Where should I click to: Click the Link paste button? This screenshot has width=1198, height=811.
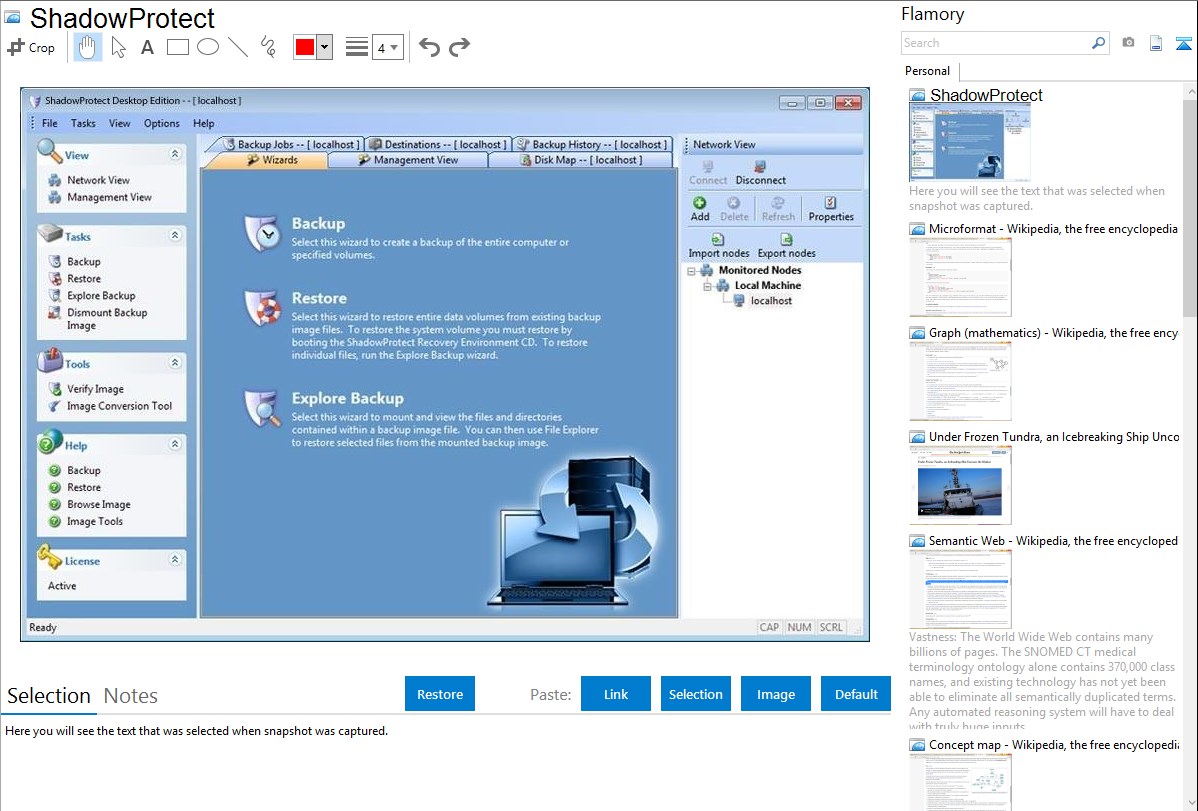coord(616,694)
